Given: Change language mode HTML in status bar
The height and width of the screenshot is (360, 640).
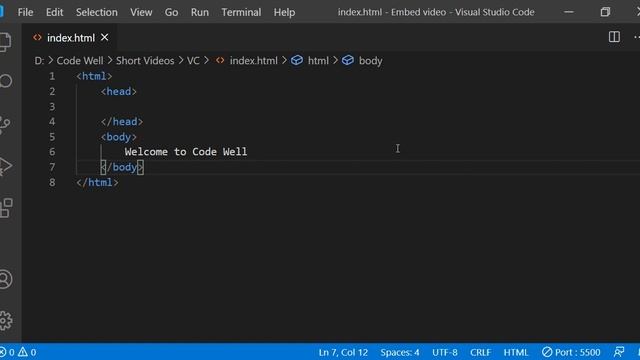Looking at the screenshot, I should (x=516, y=352).
